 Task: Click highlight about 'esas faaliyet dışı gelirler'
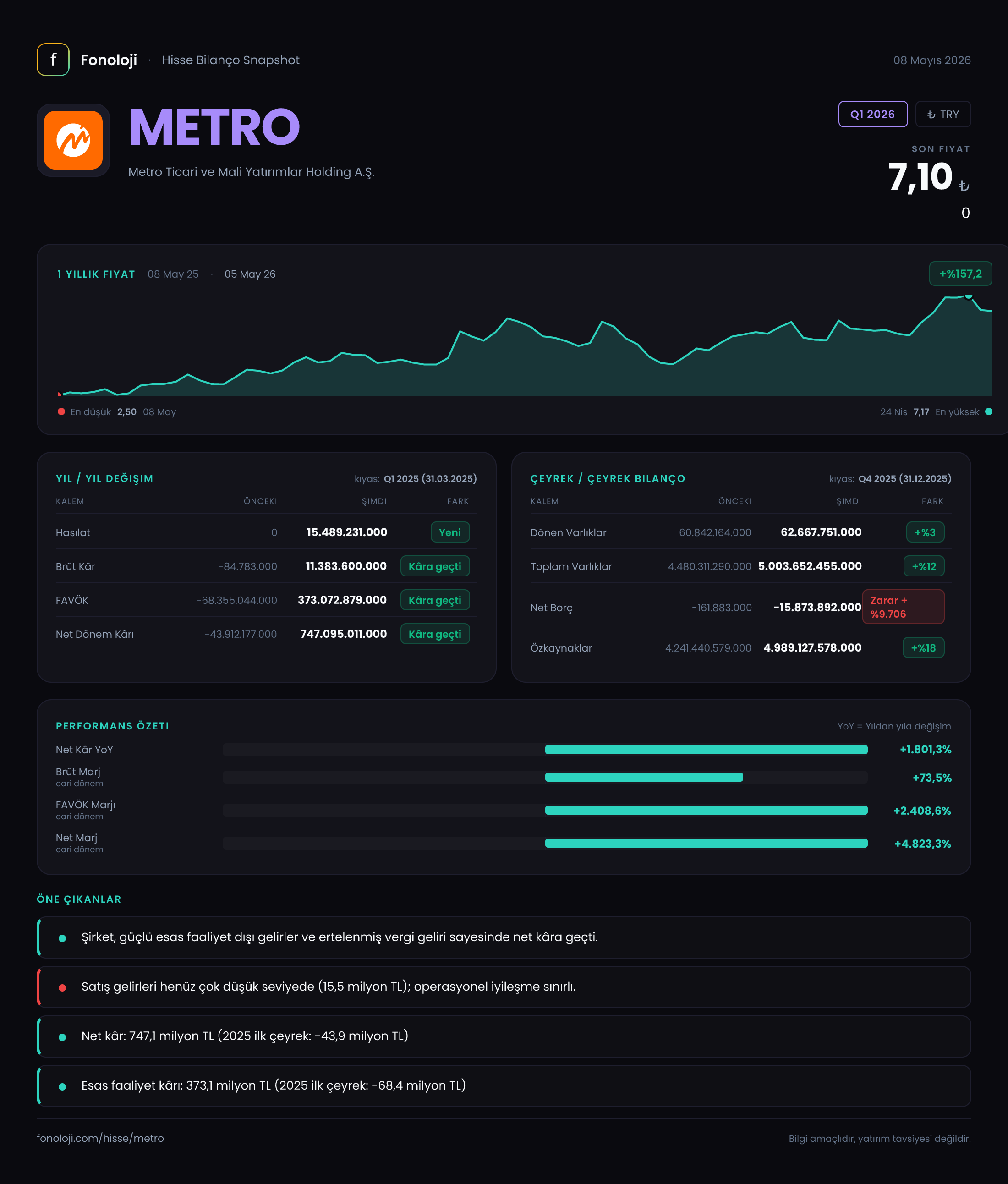504,937
